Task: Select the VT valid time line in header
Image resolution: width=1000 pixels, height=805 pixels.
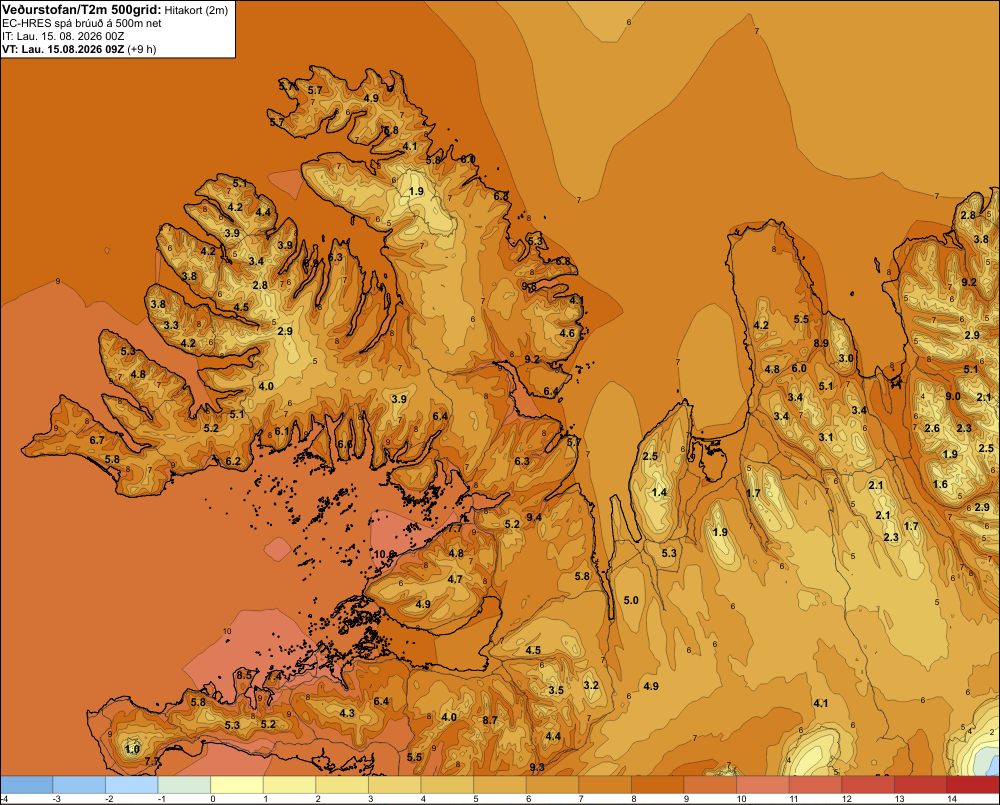Action: [79, 49]
